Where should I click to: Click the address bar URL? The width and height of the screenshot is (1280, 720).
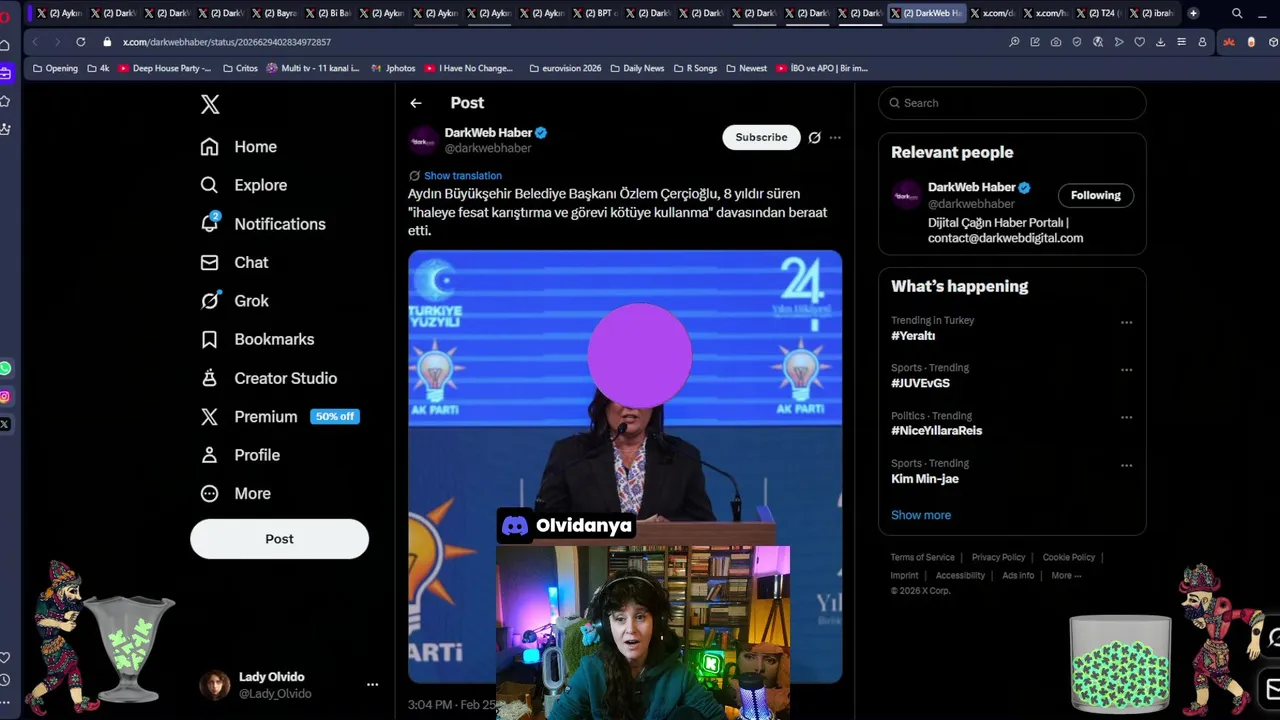pyautogui.click(x=227, y=42)
